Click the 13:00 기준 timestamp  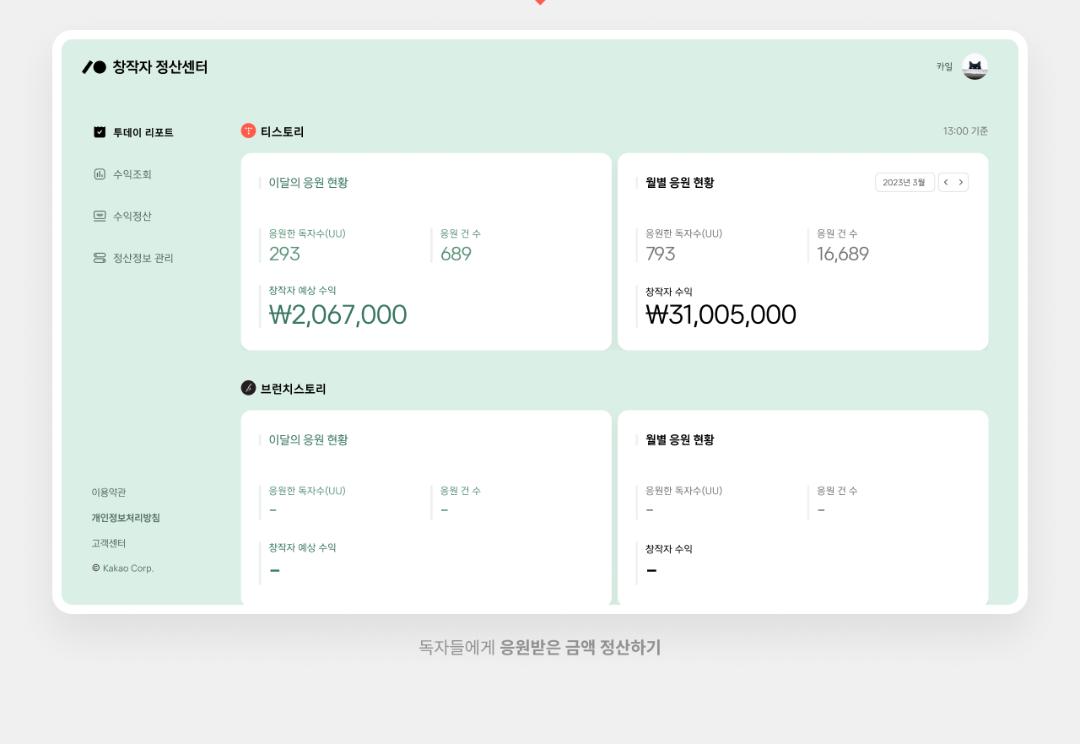pyautogui.click(x=966, y=131)
